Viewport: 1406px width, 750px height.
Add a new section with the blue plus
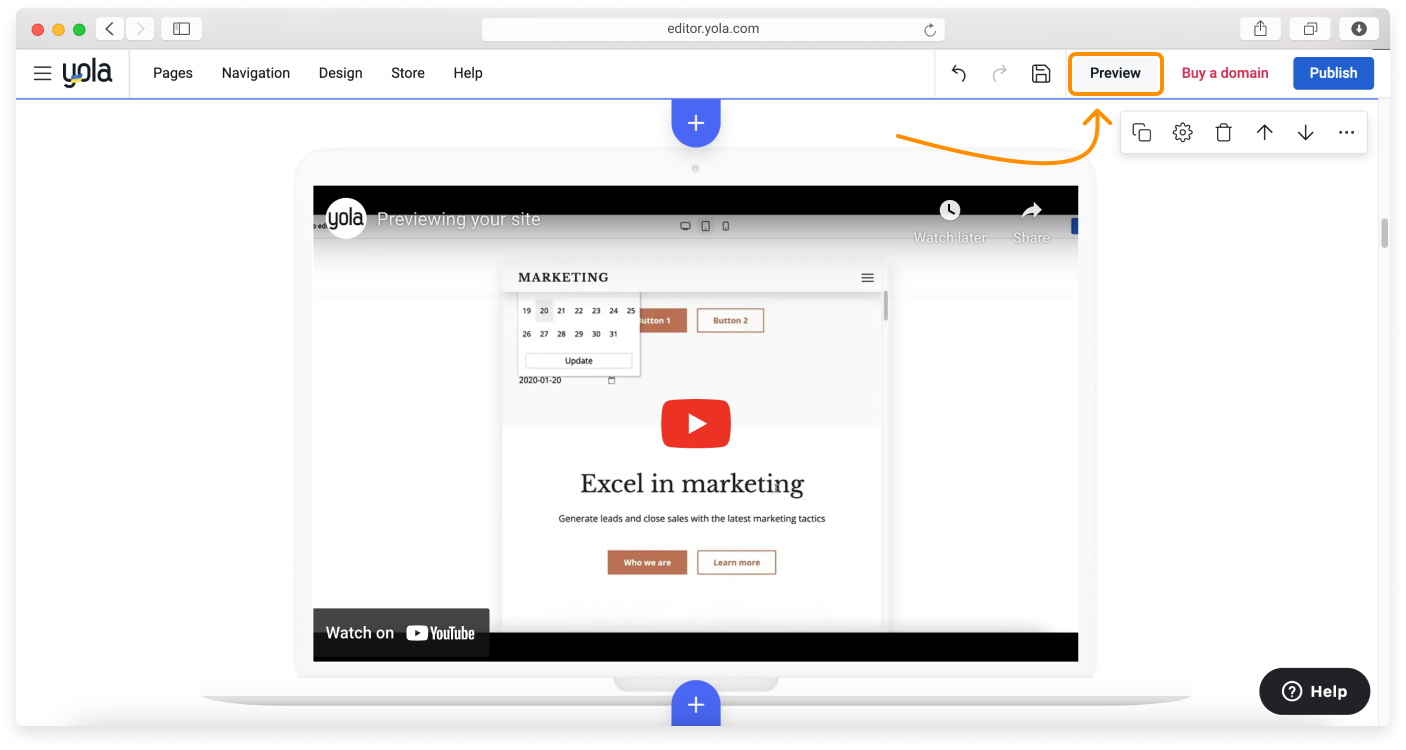coord(695,121)
